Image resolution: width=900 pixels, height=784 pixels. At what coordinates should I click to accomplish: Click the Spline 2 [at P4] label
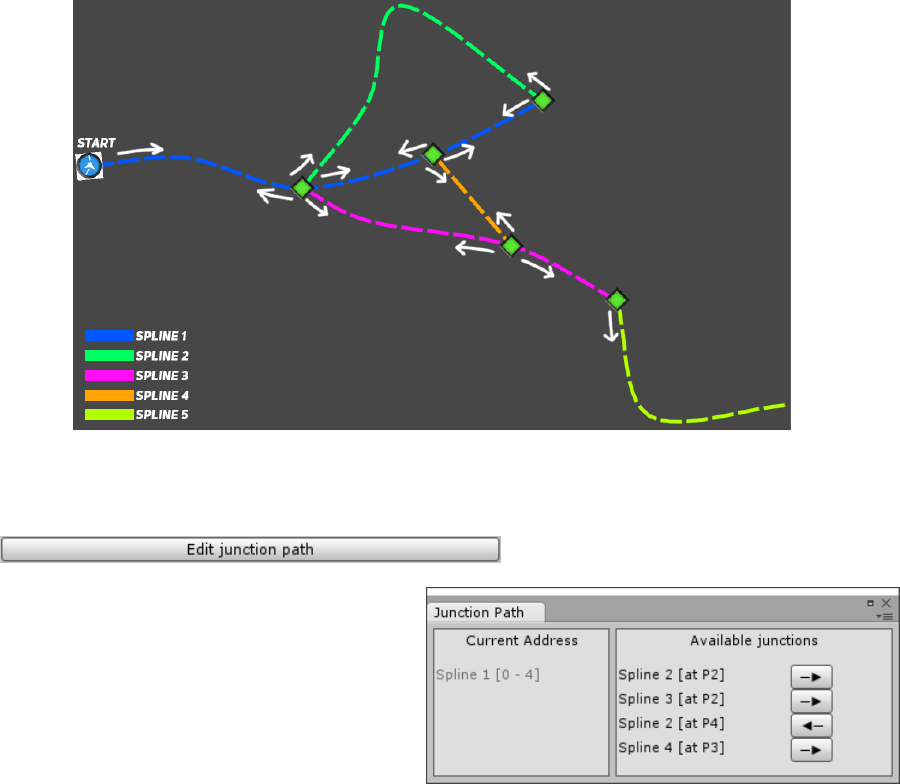click(671, 723)
